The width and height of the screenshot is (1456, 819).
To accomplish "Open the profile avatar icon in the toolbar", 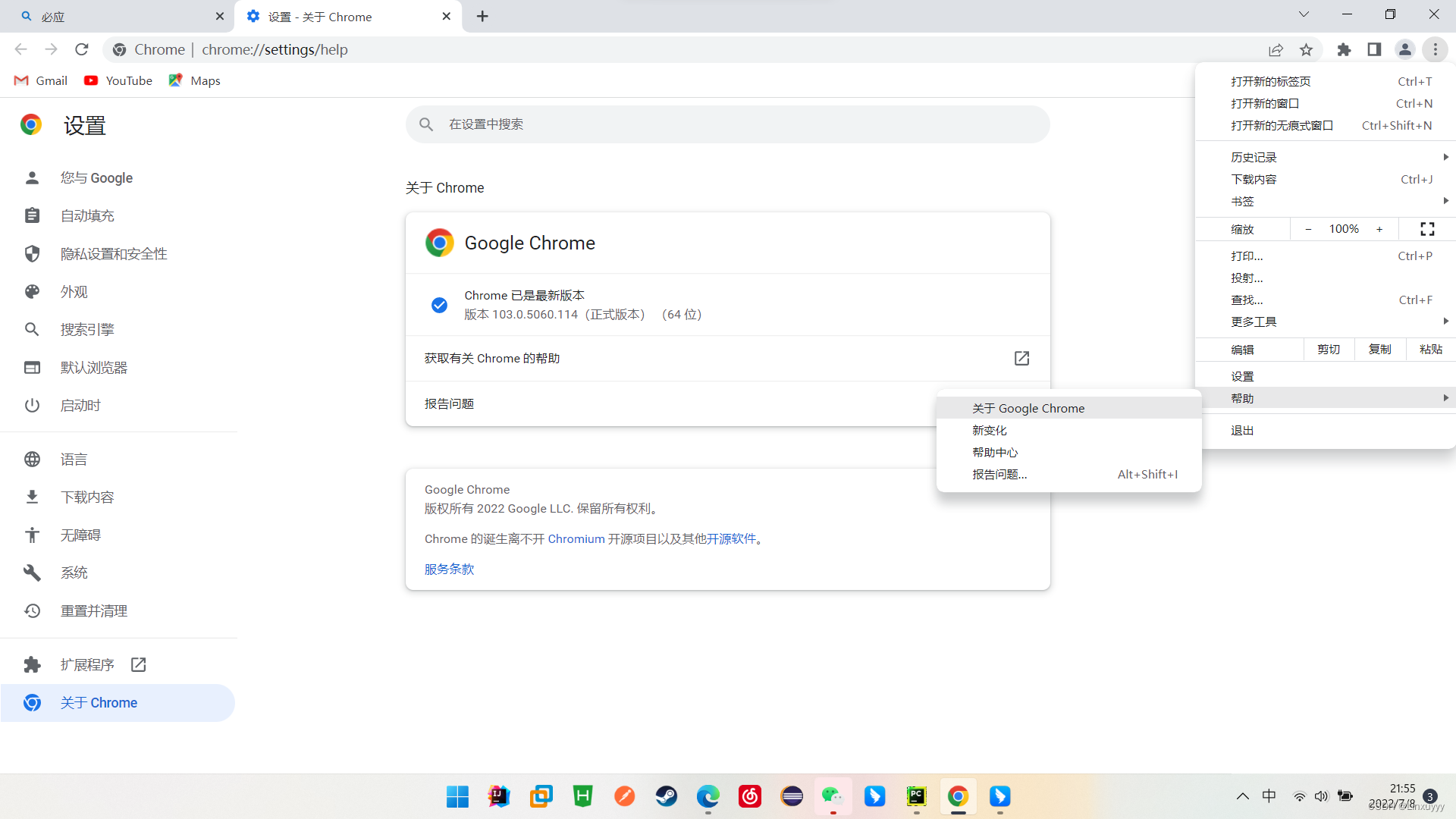I will pos(1404,49).
